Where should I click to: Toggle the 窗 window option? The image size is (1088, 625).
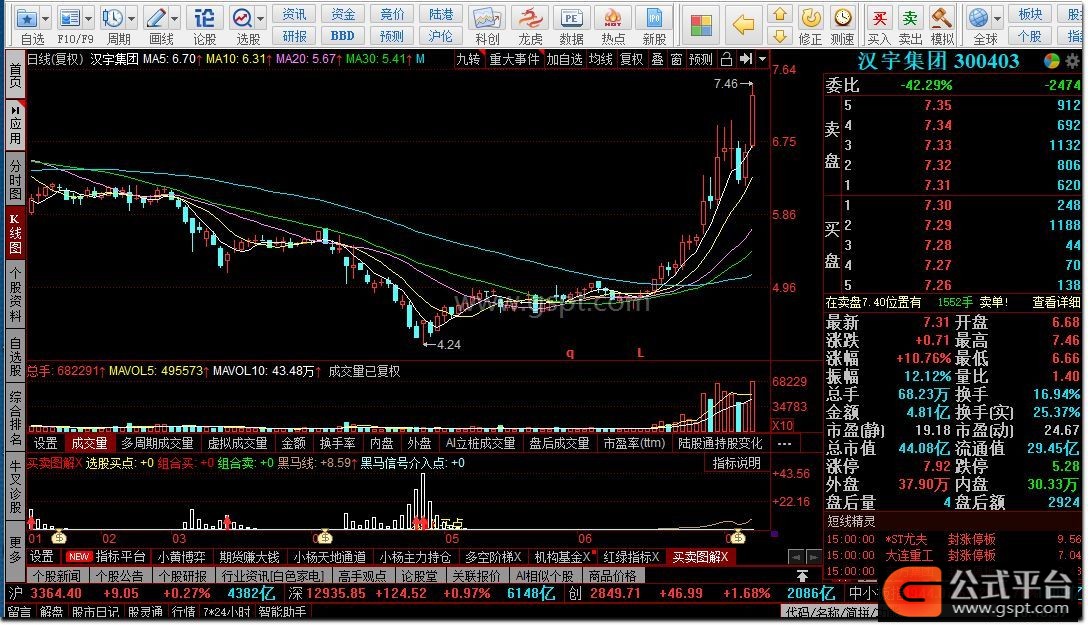point(677,60)
